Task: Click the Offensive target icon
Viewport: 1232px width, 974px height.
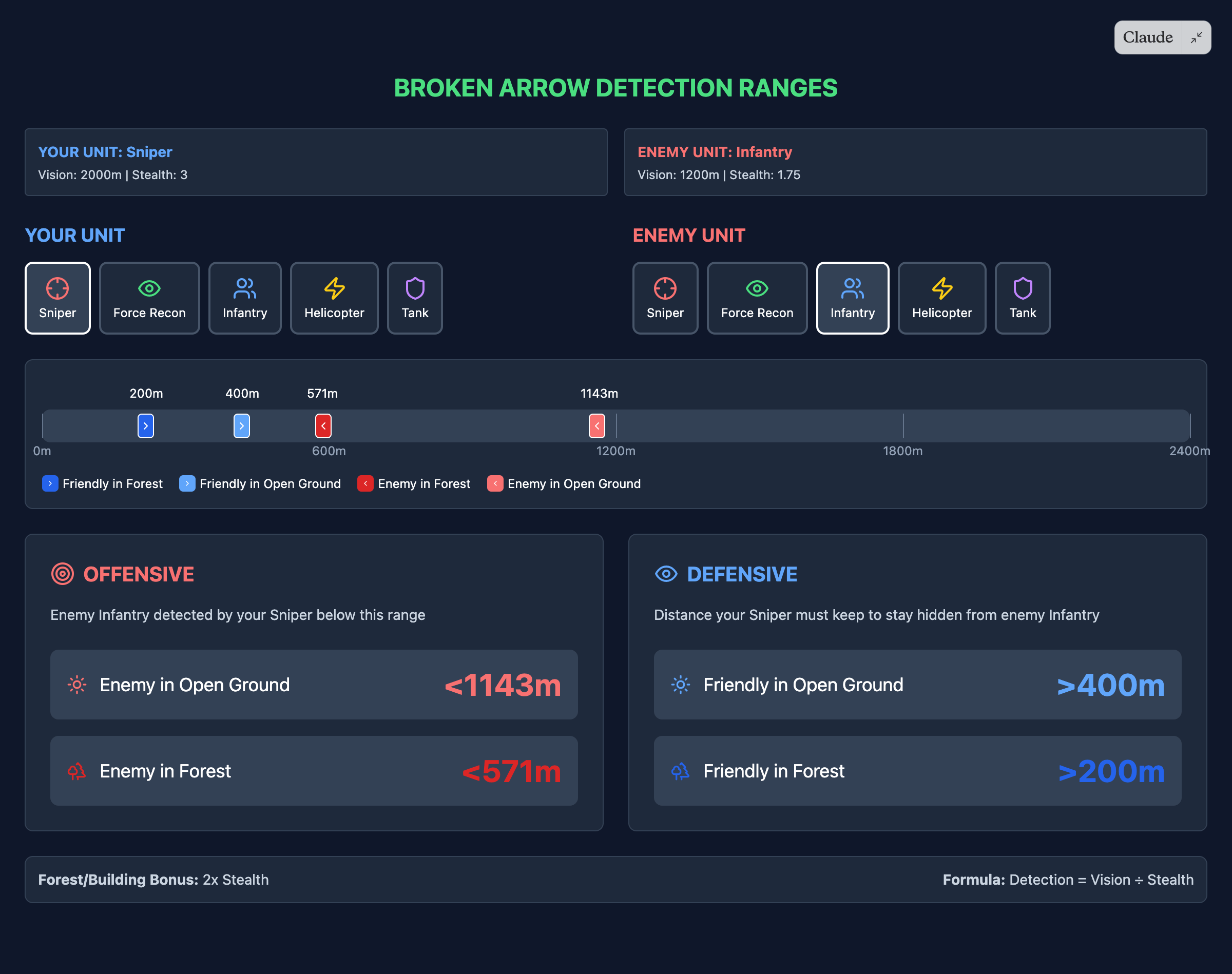Action: [x=63, y=574]
